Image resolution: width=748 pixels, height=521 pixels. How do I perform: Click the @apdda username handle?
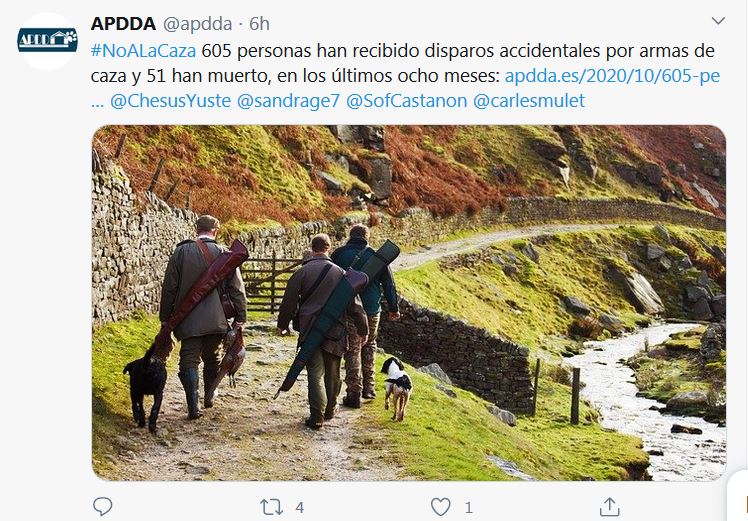(x=197, y=24)
